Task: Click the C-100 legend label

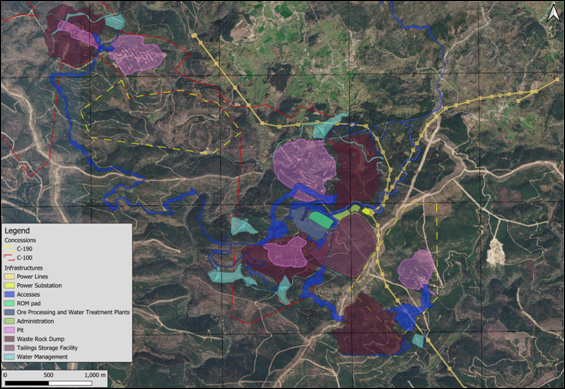Action: tap(25, 258)
